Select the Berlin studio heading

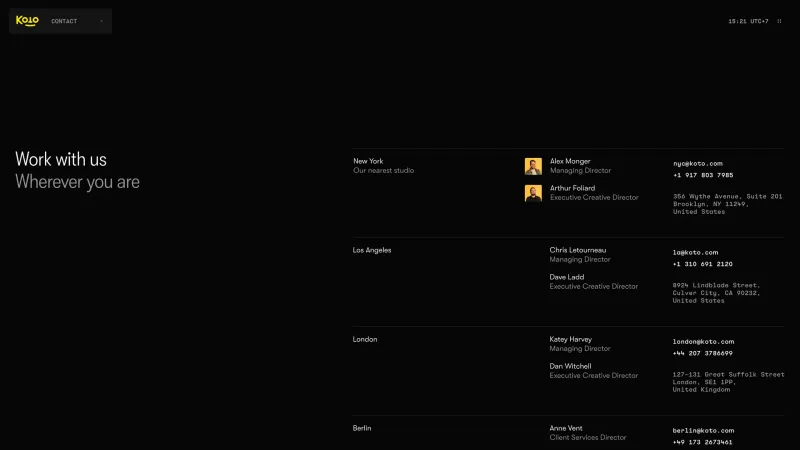pos(362,429)
